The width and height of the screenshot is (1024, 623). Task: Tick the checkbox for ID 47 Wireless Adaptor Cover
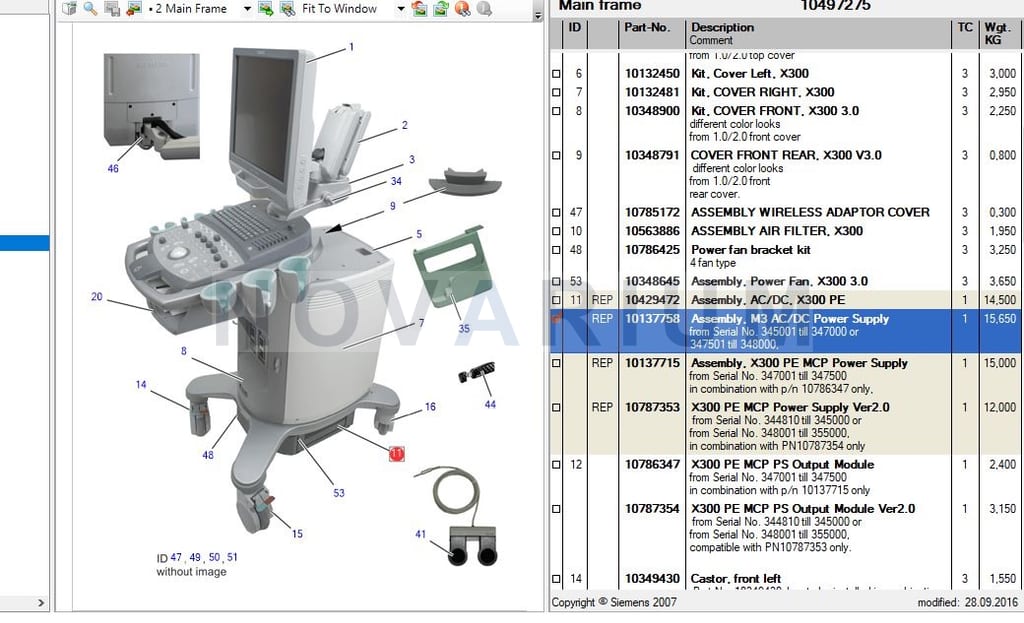pyautogui.click(x=556, y=213)
